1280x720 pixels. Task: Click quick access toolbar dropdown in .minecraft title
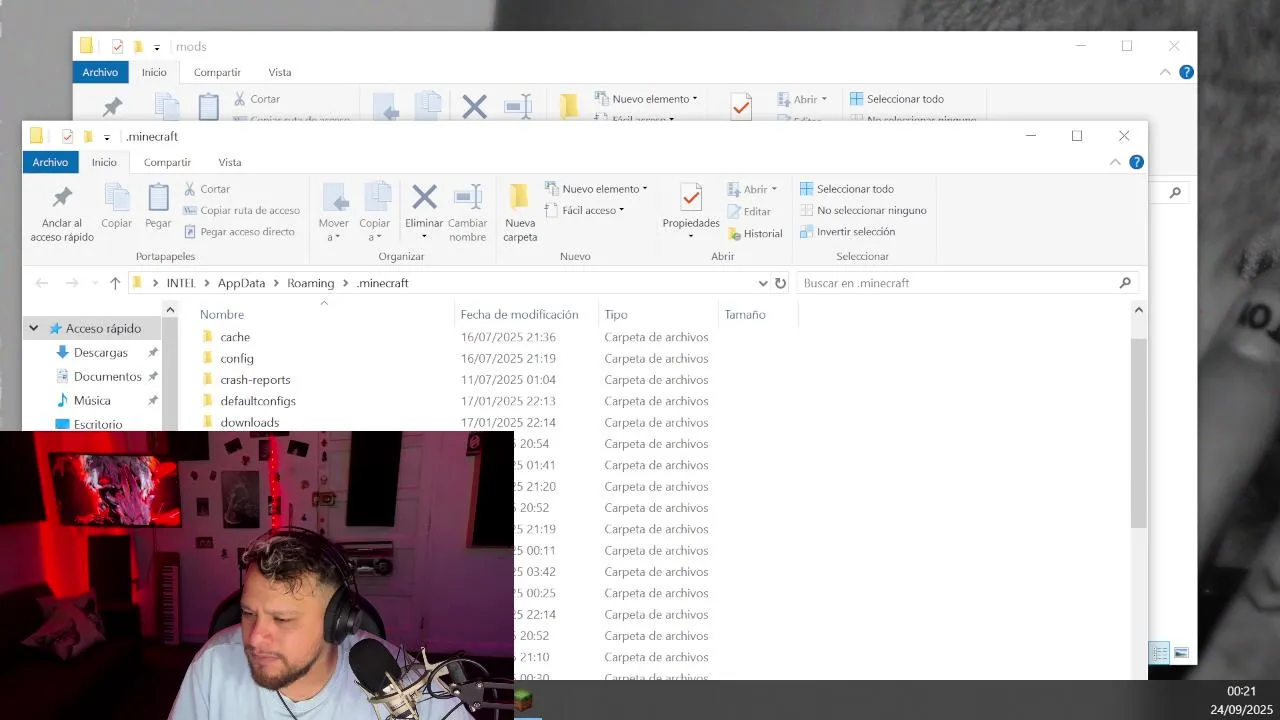[x=107, y=137]
